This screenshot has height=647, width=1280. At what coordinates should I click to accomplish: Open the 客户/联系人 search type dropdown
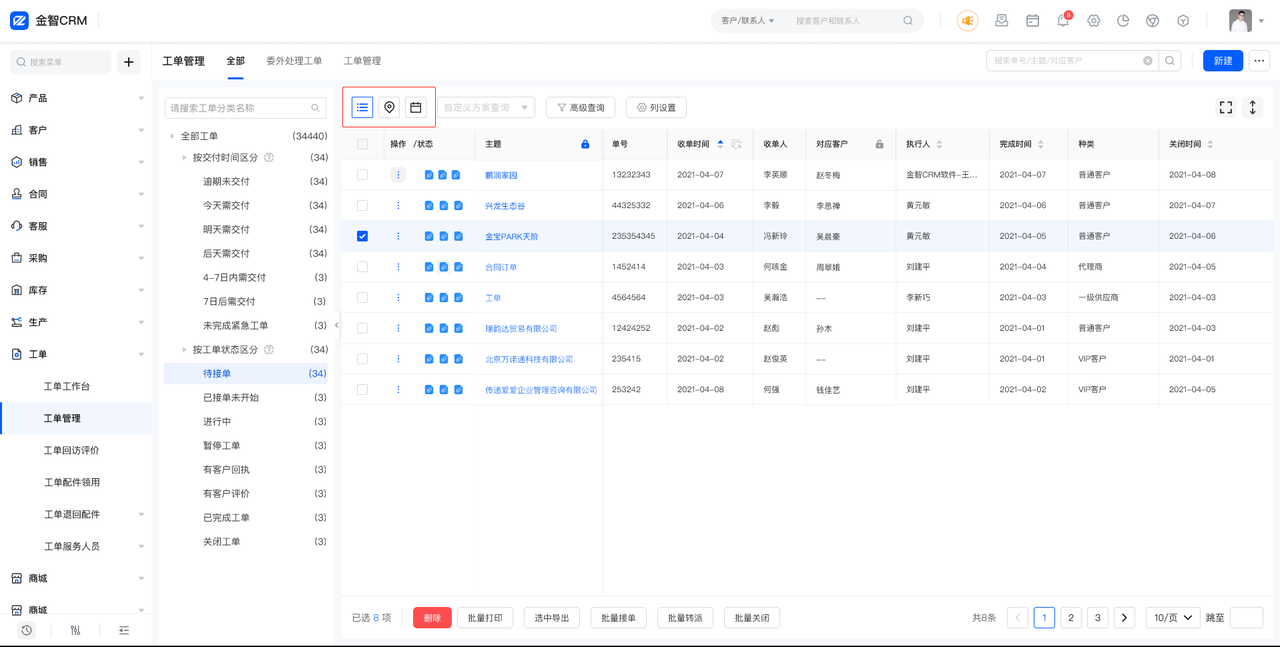coord(748,21)
